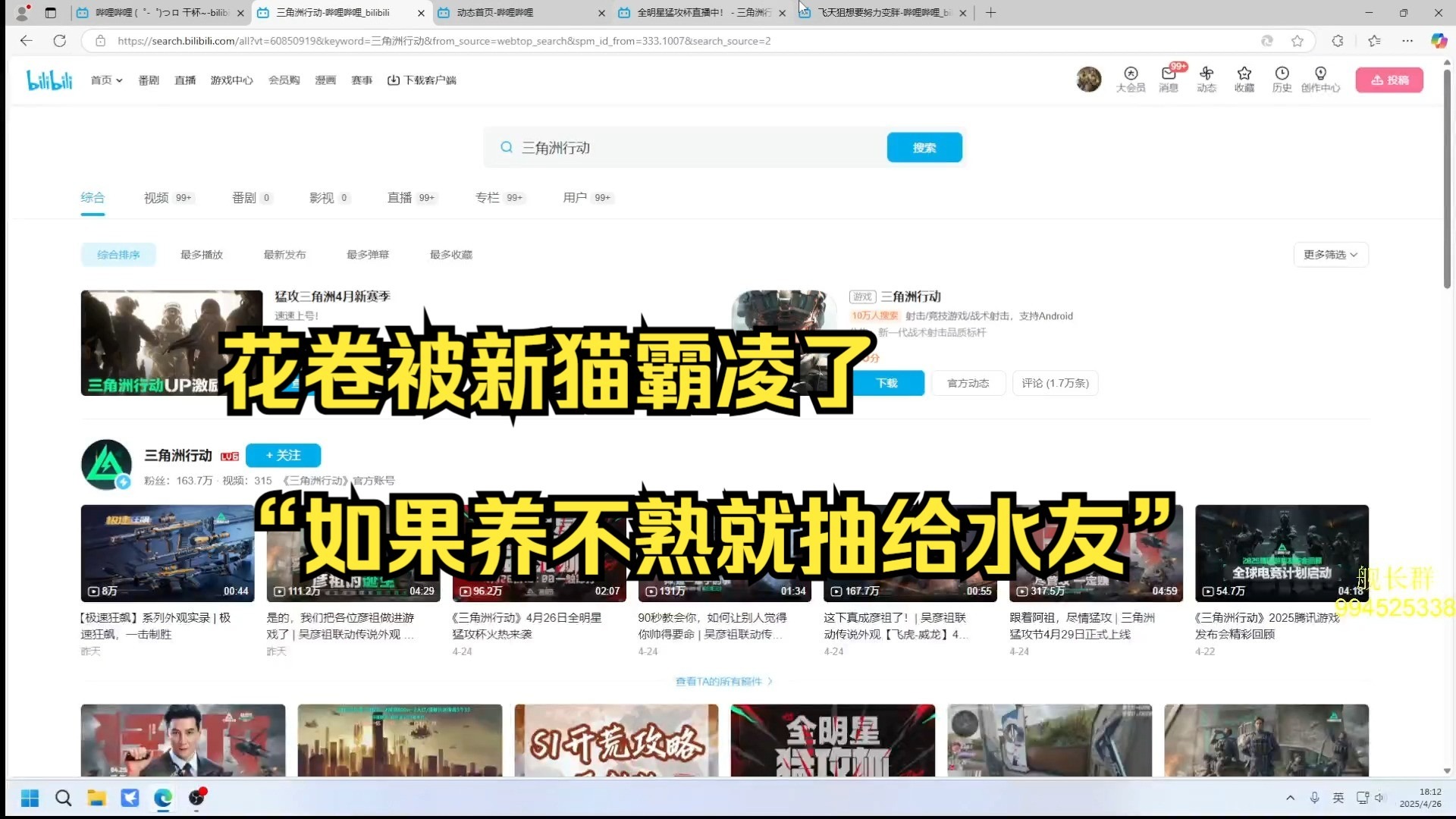Image resolution: width=1456 pixels, height=819 pixels.
Task: Open browser profile icon
Action: [23, 13]
